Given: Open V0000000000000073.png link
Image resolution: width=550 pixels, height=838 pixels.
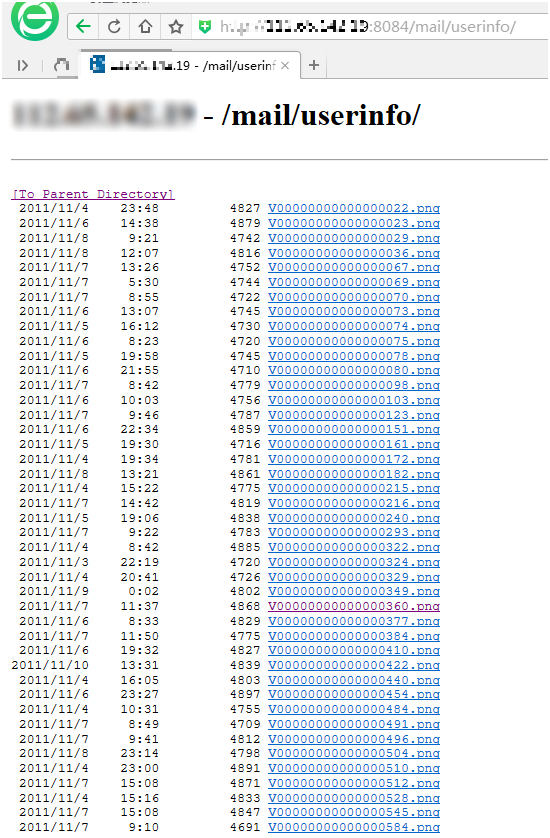Looking at the screenshot, I should [x=354, y=312].
